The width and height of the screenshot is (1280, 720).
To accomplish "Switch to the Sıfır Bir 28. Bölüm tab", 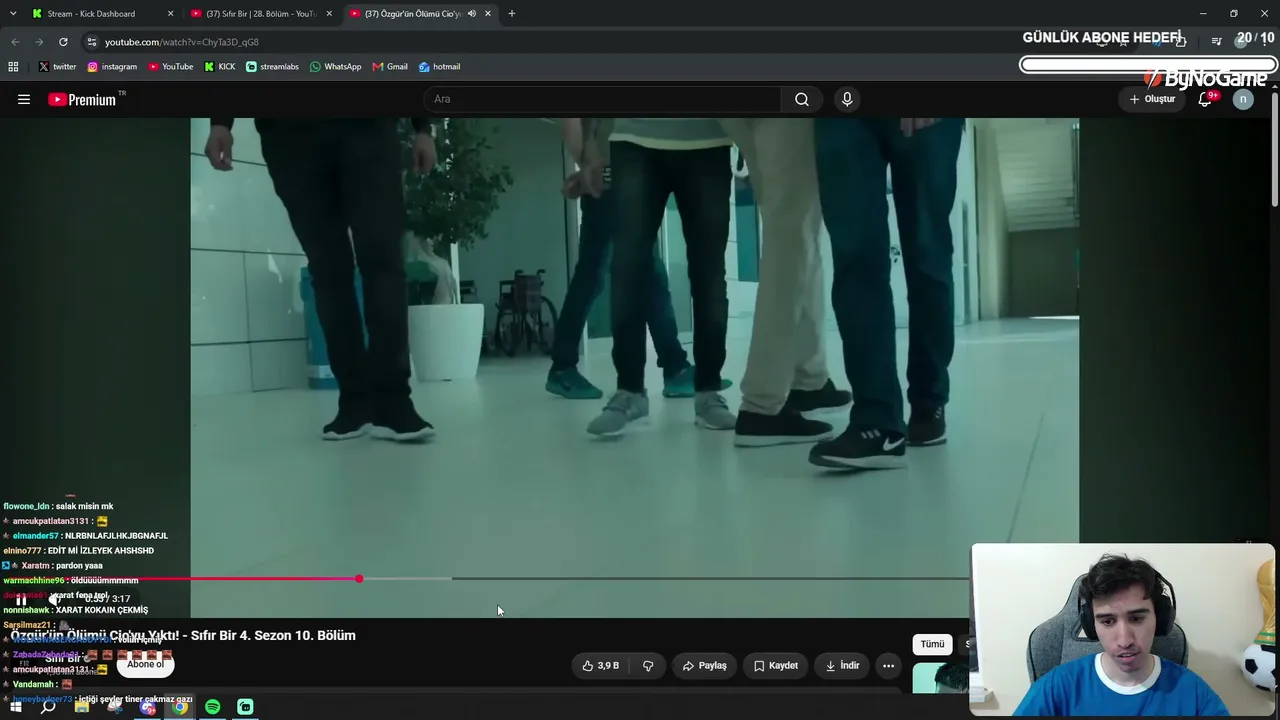I will pos(261,14).
